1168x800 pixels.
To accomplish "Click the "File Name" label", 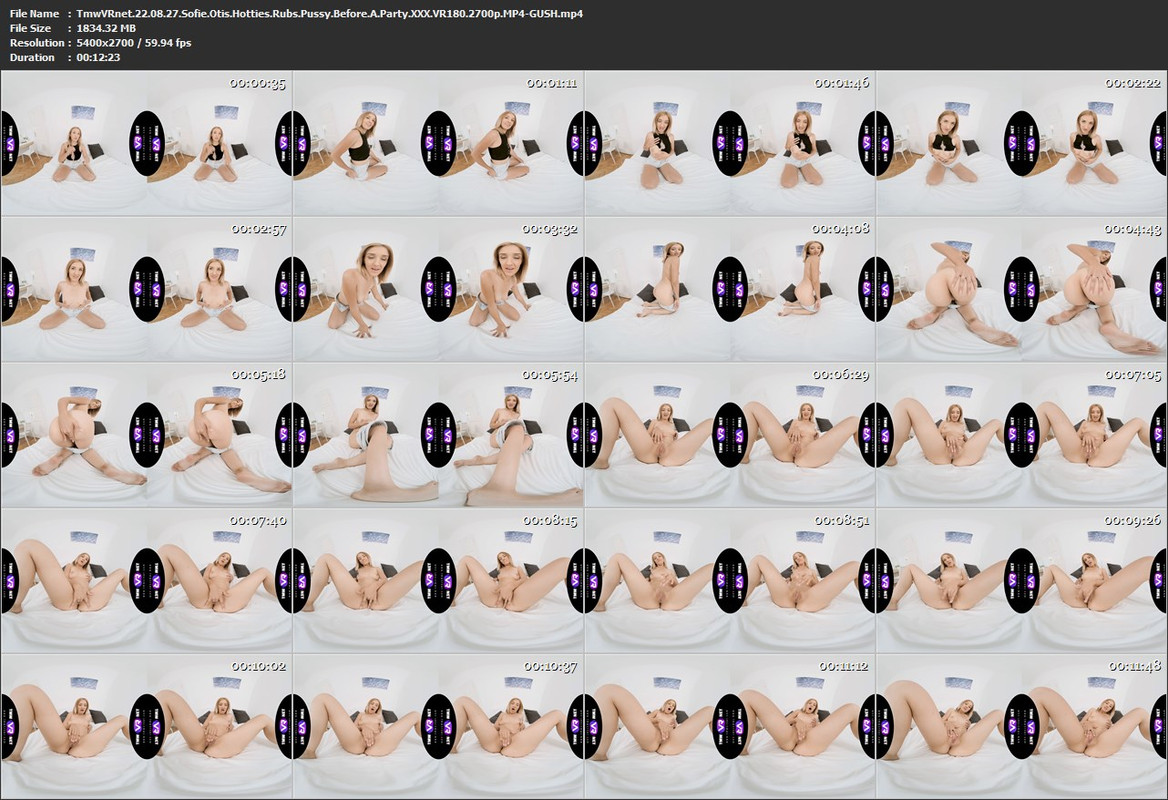I will 34,13.
